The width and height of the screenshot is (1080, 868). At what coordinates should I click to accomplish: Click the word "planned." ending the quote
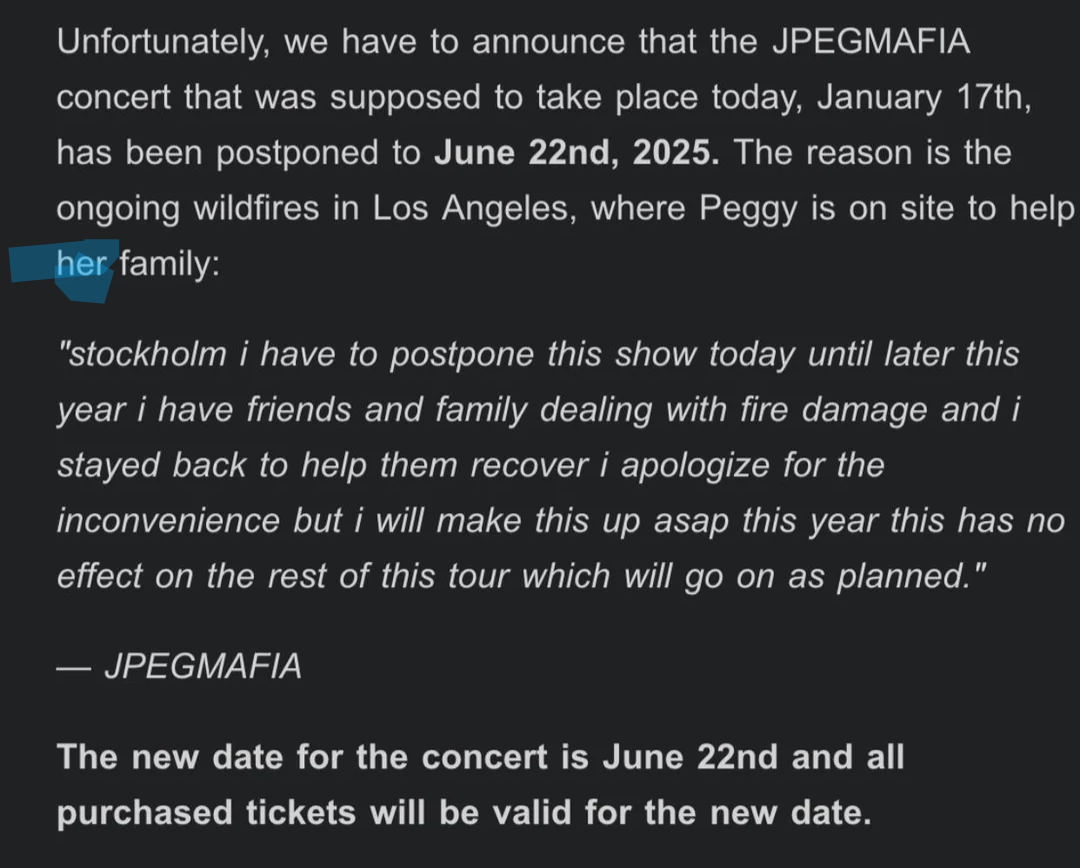tap(911, 577)
